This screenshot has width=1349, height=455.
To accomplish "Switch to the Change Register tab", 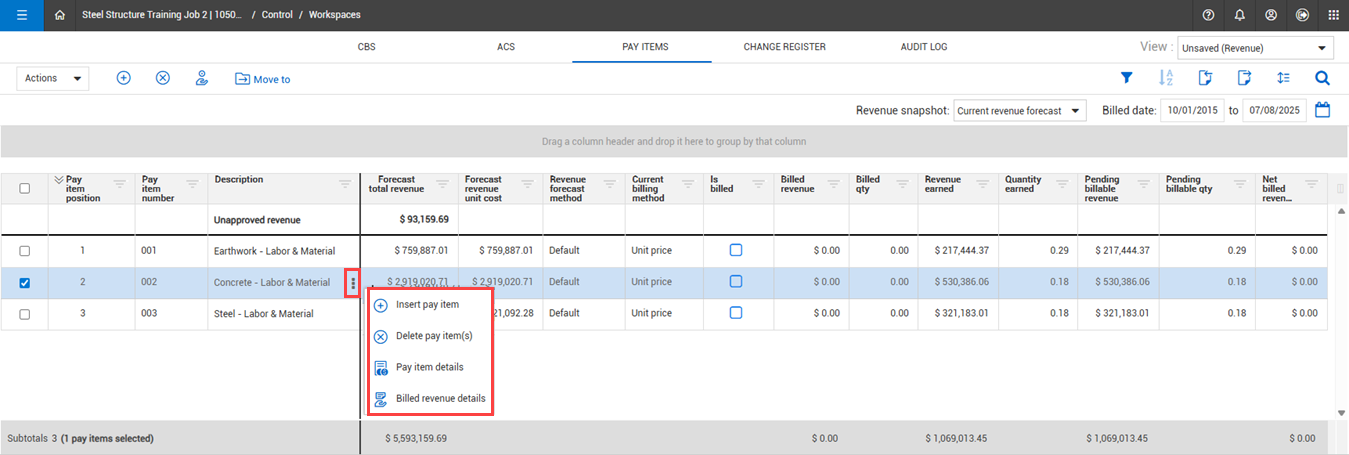I will tap(784, 47).
